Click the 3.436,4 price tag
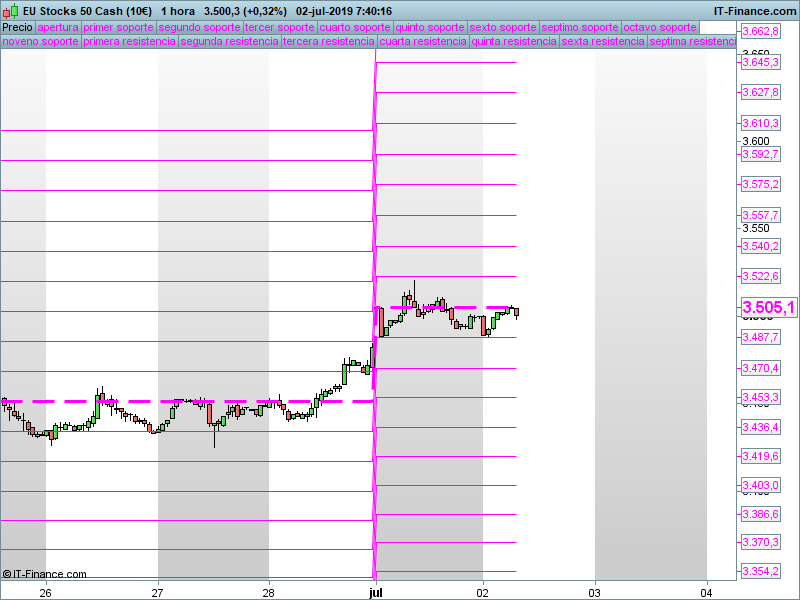800x600 pixels. 760,427
